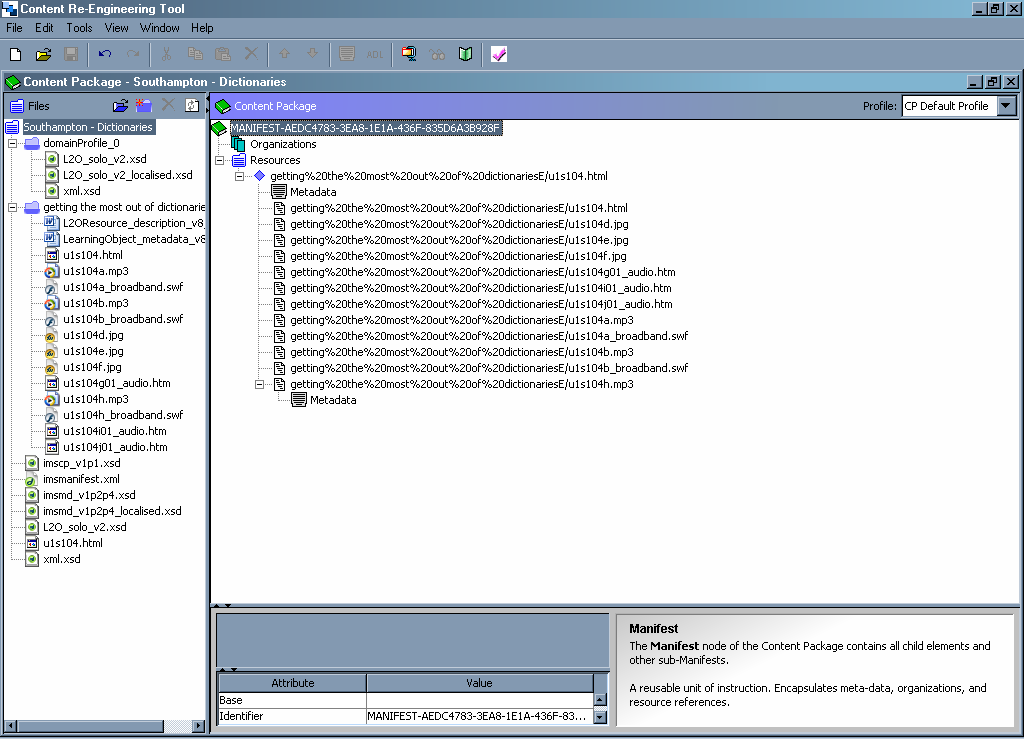
Task: Open the Profile dropdown
Action: (x=1006, y=106)
